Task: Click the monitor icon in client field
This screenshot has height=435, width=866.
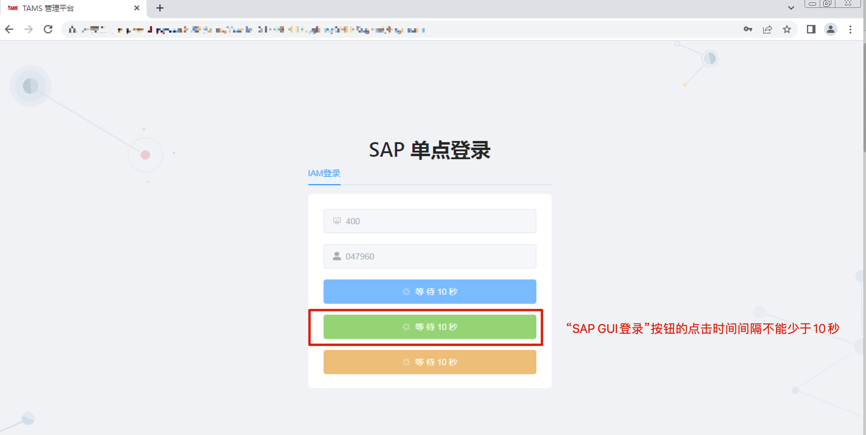Action: point(337,221)
